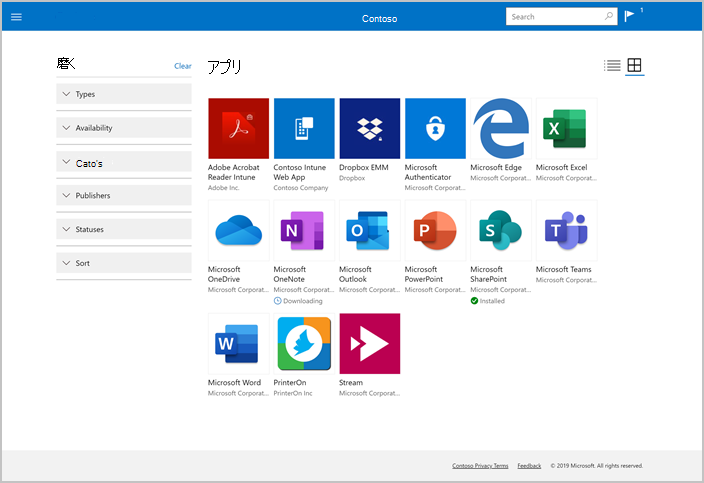Open Contoso Privacy Terms link

pos(480,465)
